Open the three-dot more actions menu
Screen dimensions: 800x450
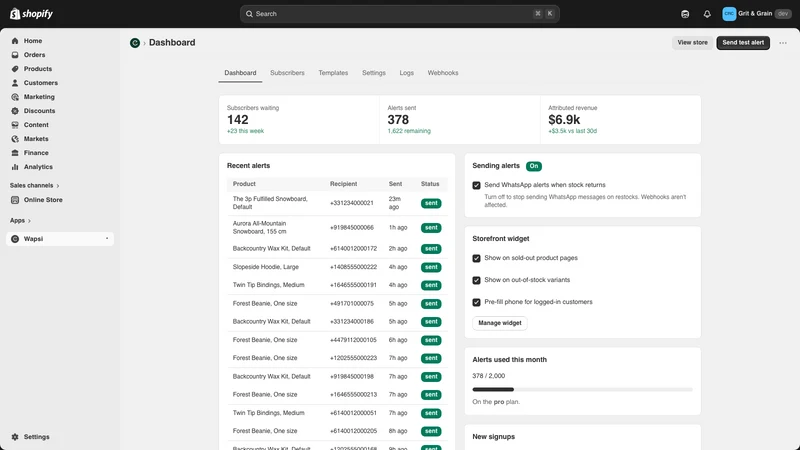[x=783, y=43]
